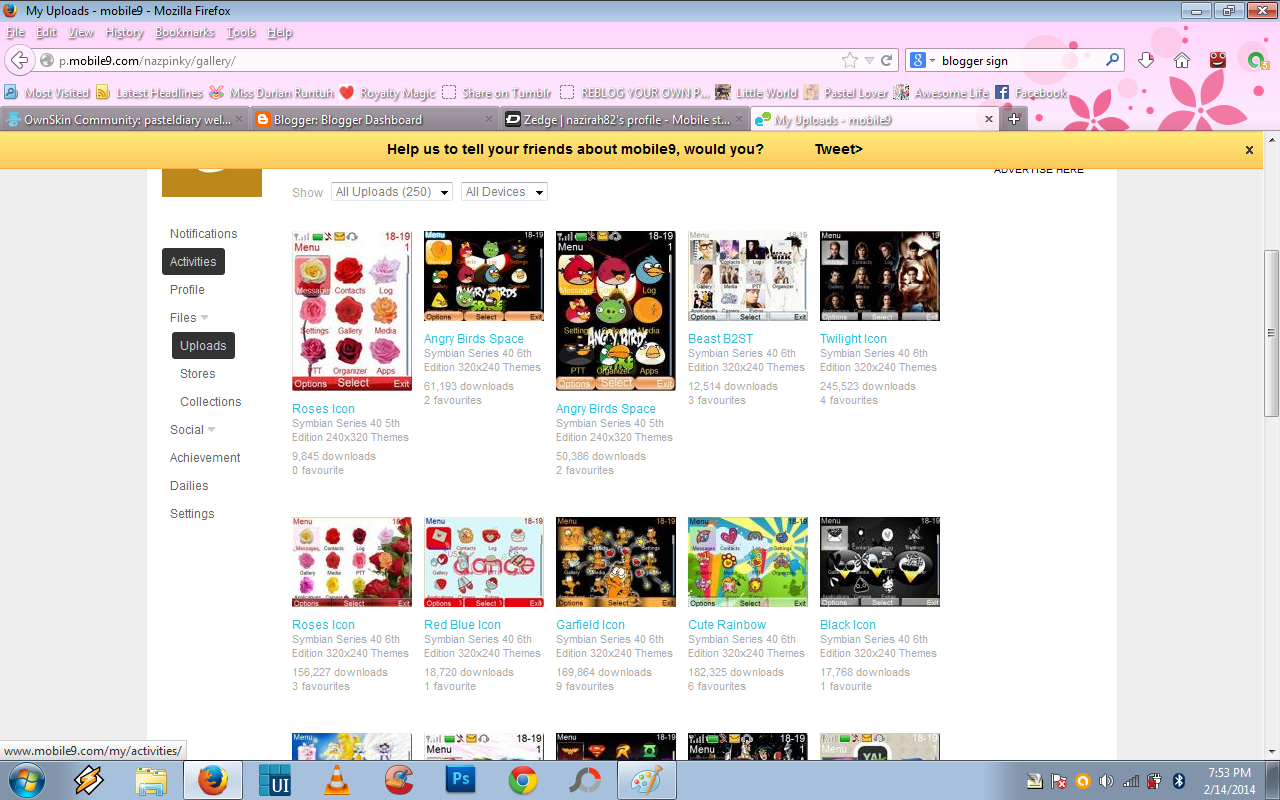This screenshot has height=800, width=1280.
Task: Click the Firefox back arrow button
Action: point(18,60)
